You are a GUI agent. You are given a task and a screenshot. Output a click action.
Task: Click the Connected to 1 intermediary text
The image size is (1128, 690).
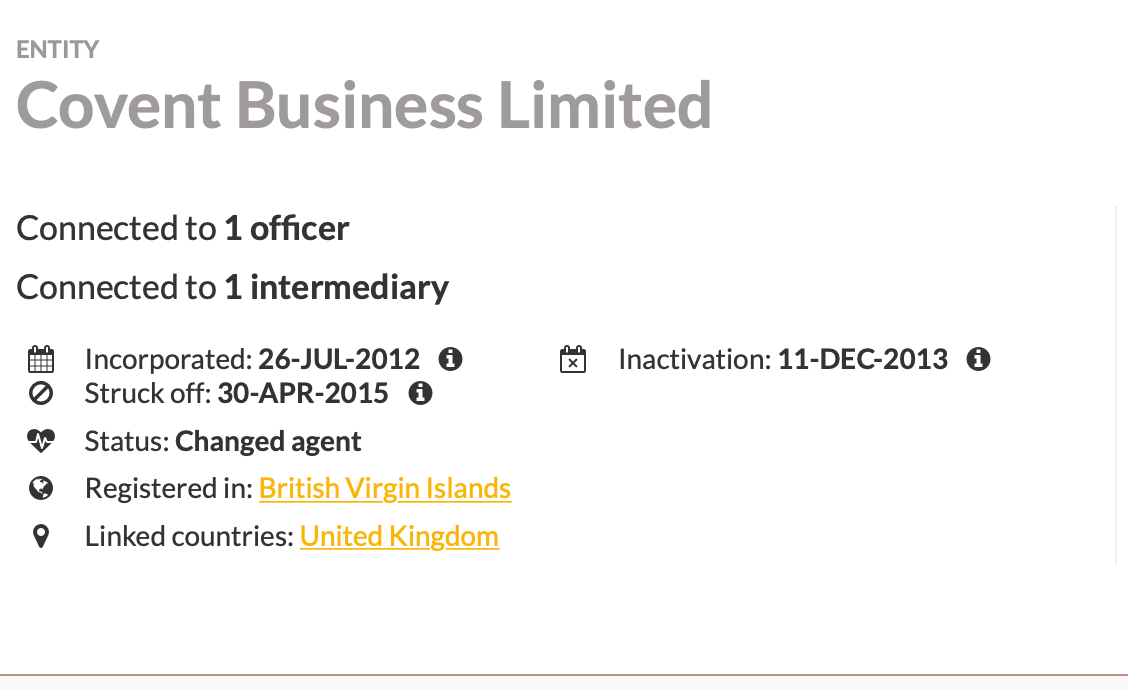click(233, 287)
